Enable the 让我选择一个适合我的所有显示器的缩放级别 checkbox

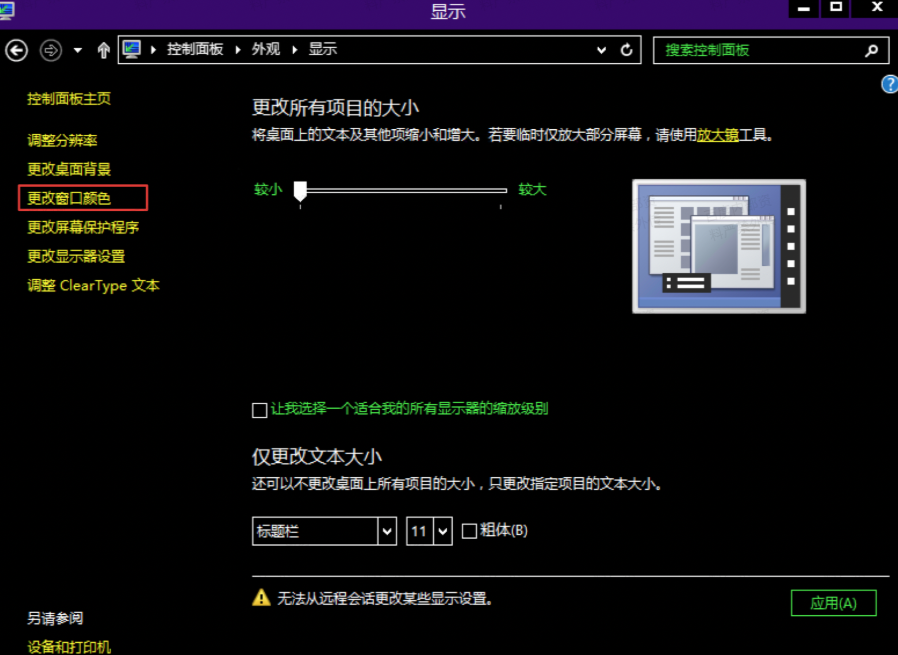click(x=260, y=410)
